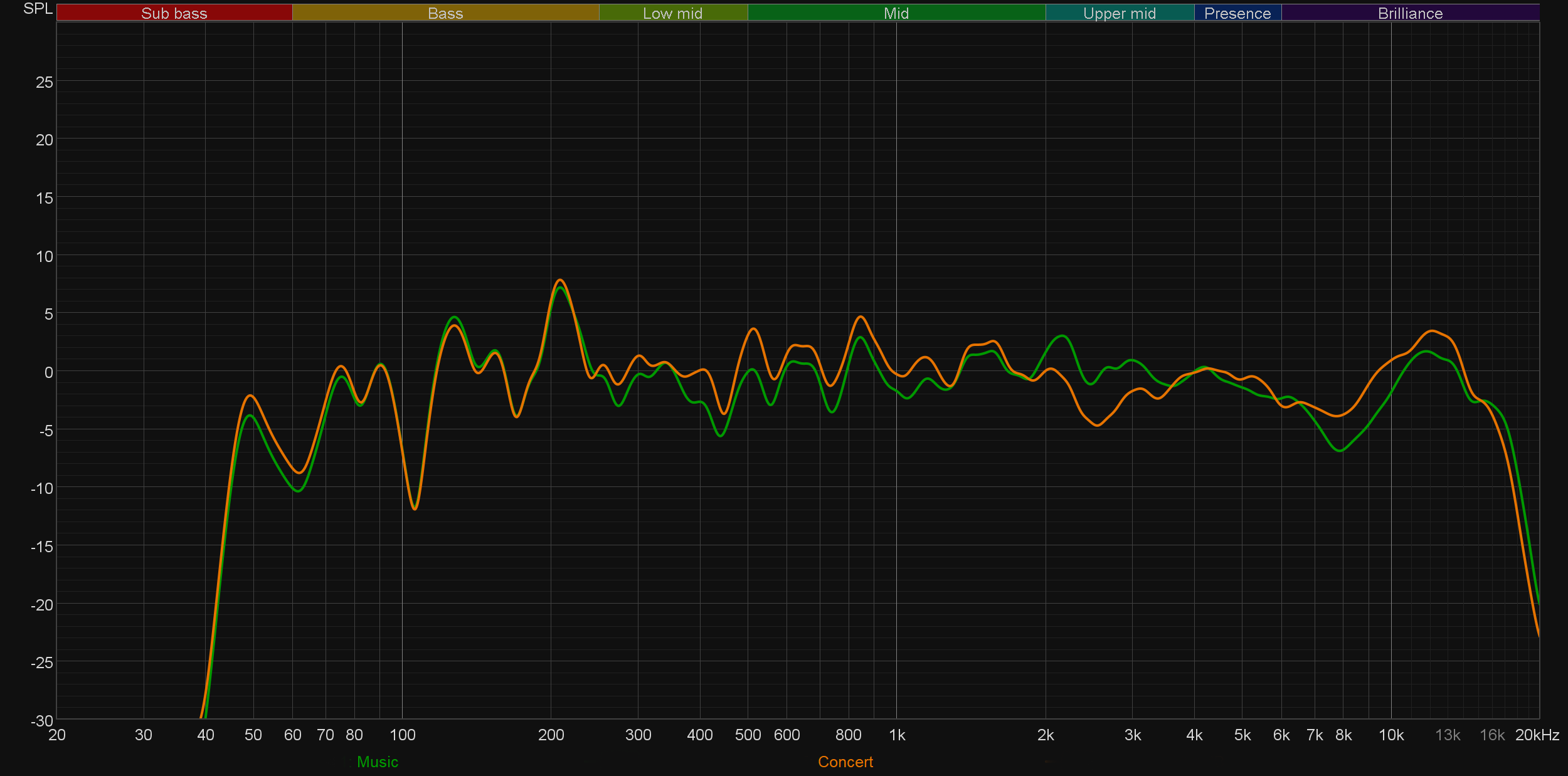
Task: Click the 100 Hz axis label
Action: click(402, 735)
